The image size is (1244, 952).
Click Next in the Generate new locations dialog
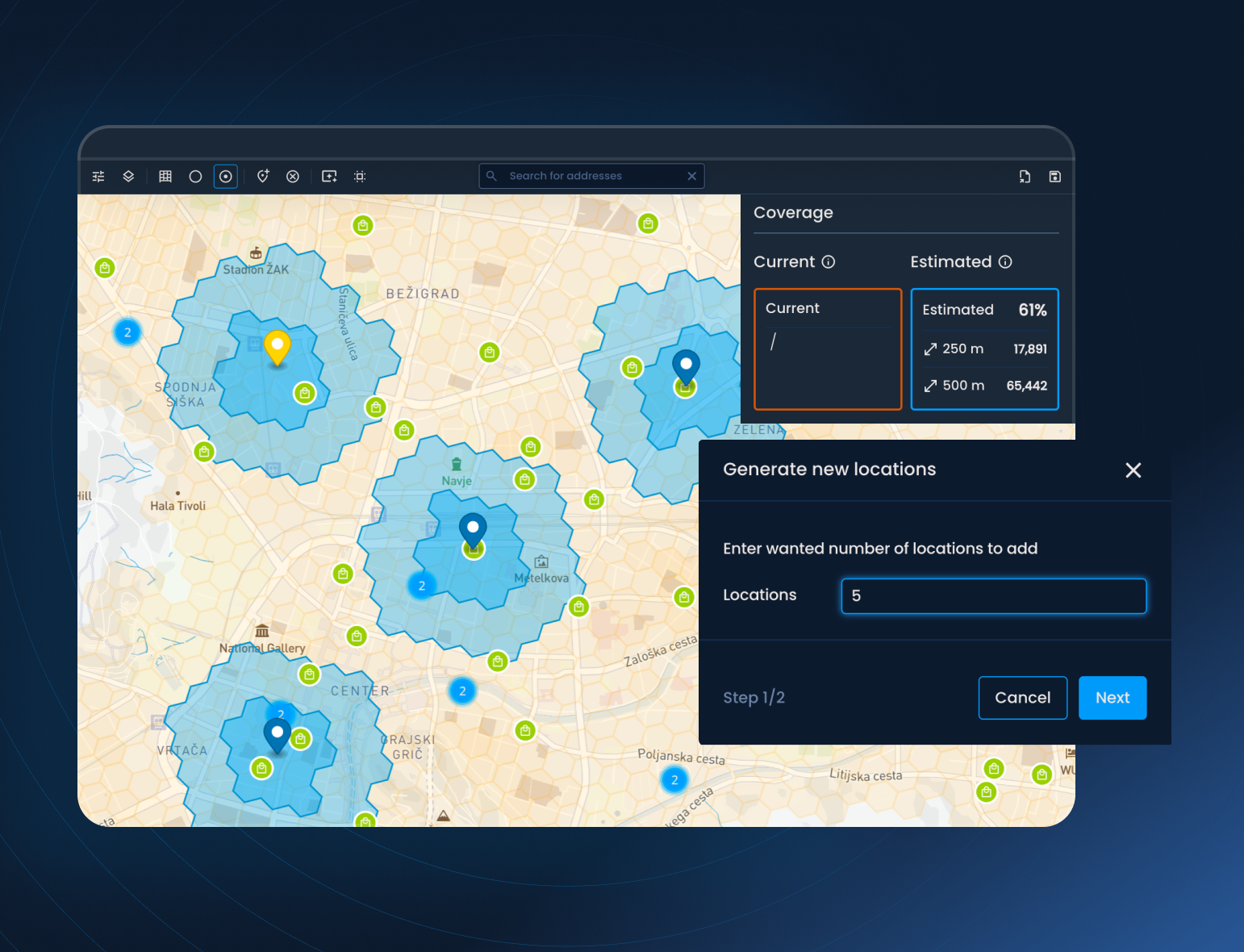[1113, 697]
